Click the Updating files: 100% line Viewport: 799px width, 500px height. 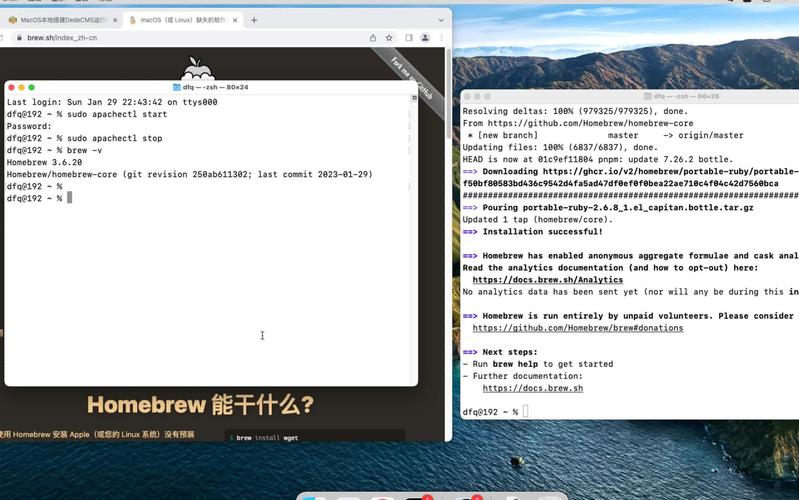coord(560,147)
